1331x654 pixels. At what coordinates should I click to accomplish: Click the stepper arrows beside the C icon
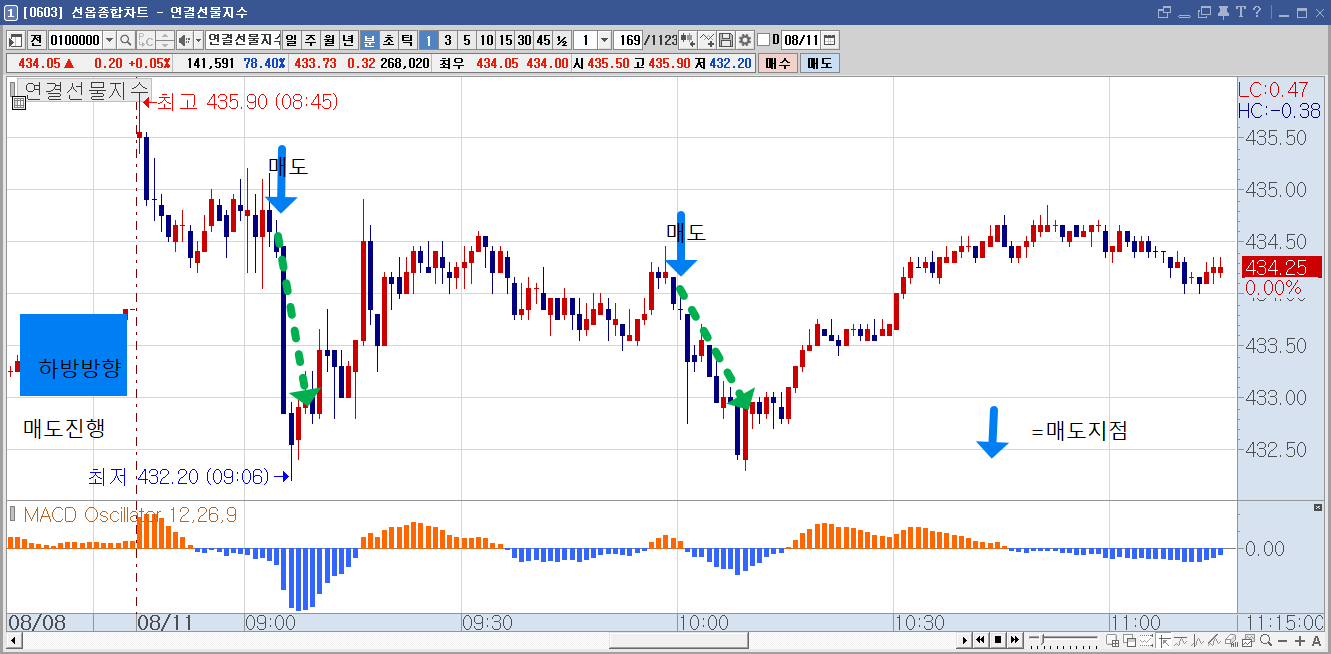(x=165, y=40)
